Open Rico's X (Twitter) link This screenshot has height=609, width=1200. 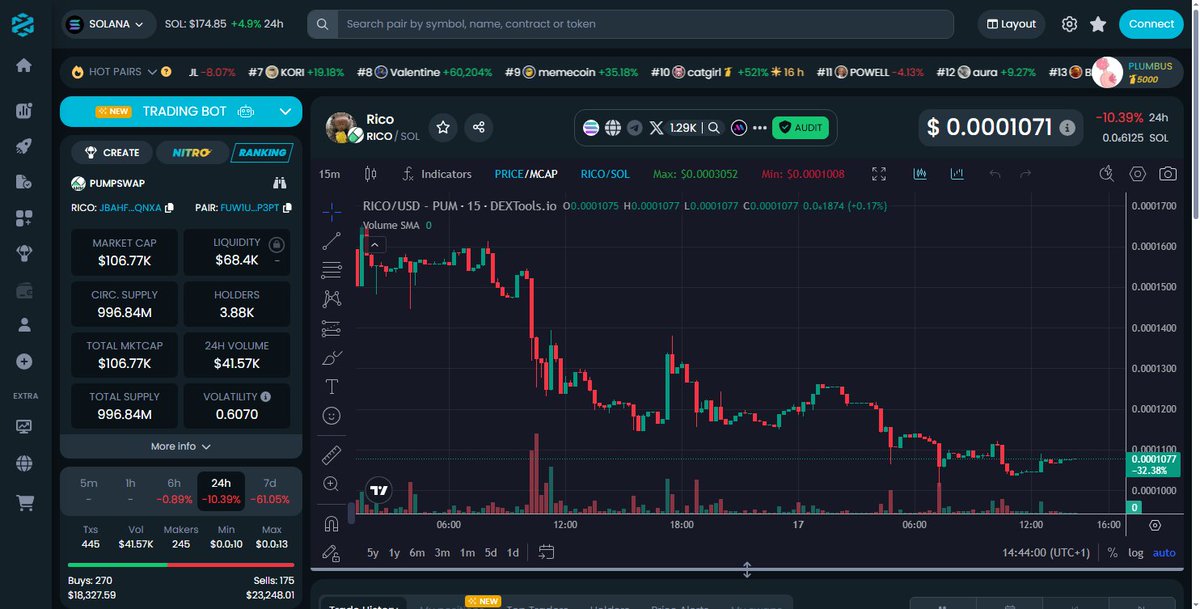[x=656, y=128]
